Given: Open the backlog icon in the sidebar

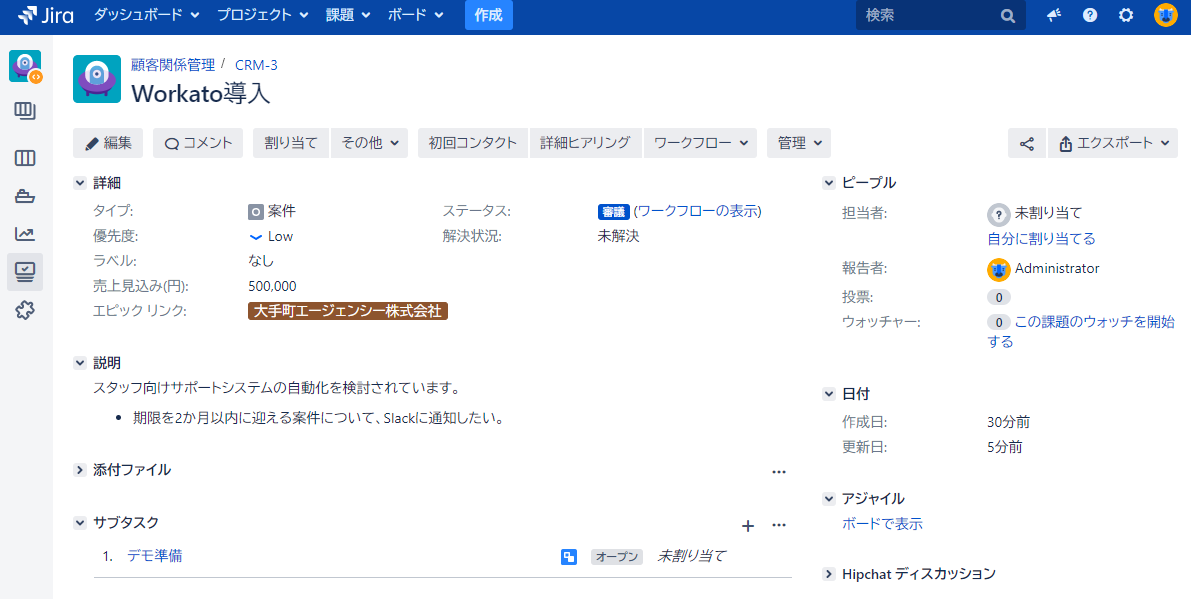Looking at the screenshot, I should (25, 112).
